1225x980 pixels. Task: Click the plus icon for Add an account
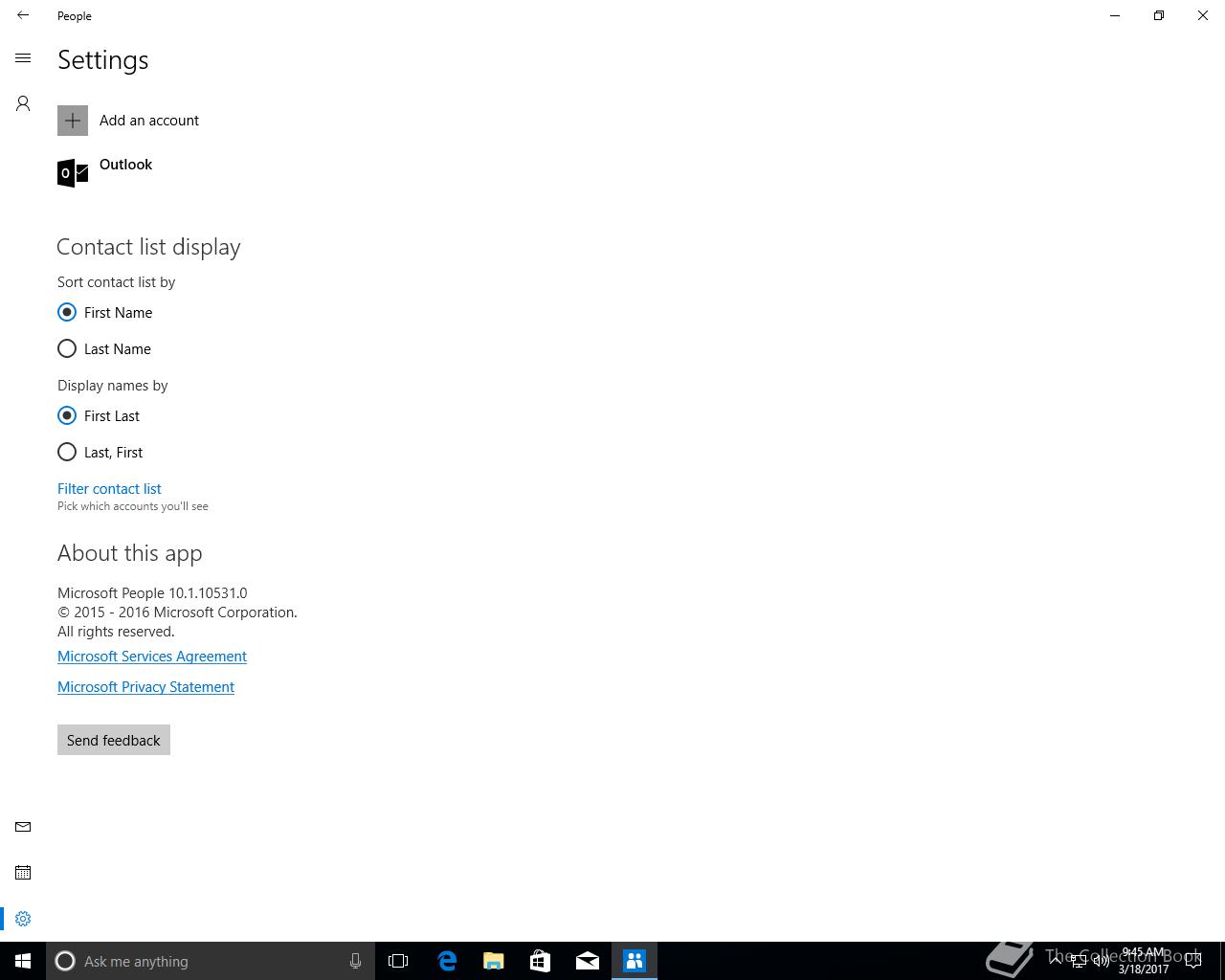[x=73, y=121]
